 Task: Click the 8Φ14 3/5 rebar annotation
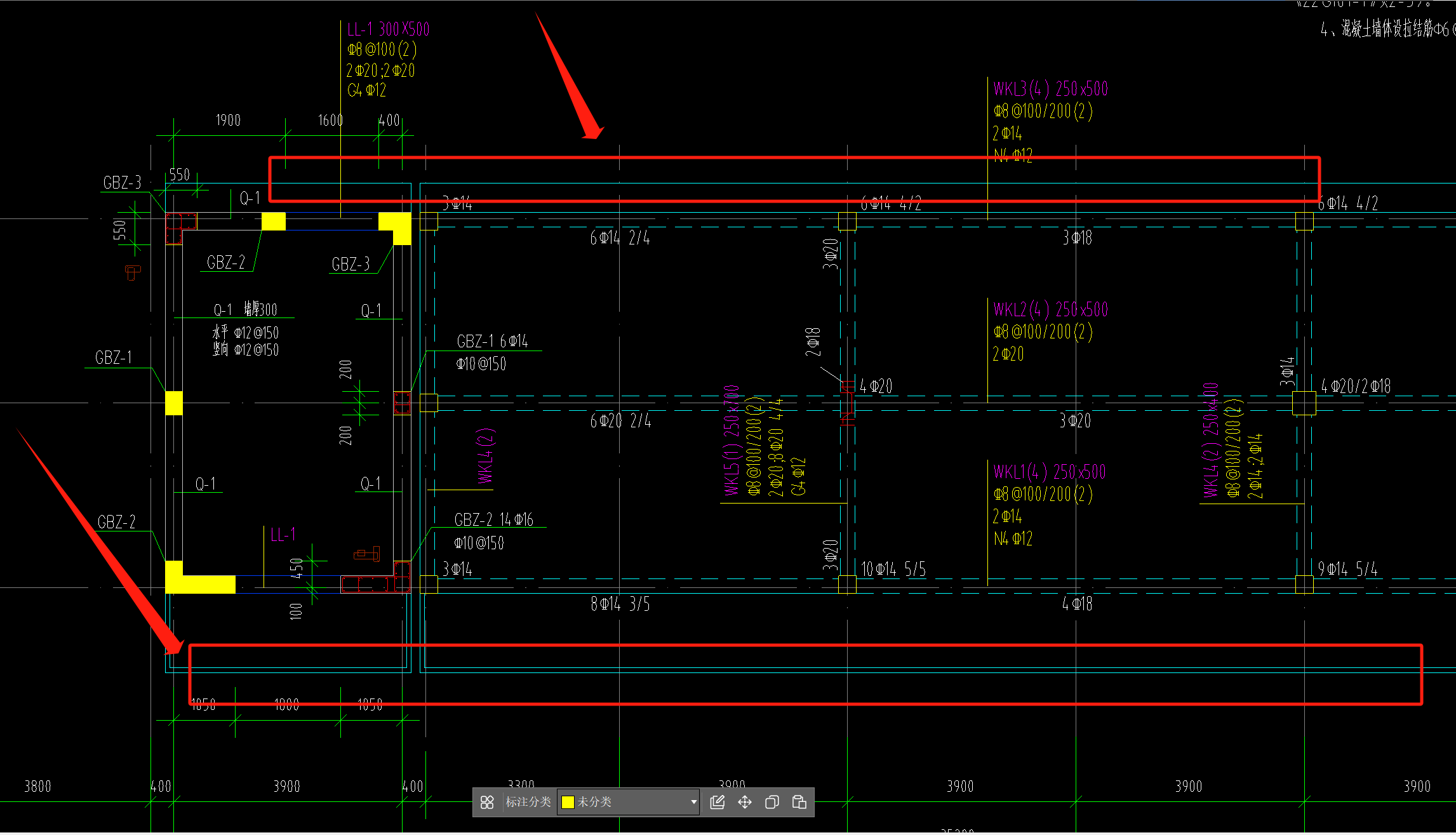(x=620, y=604)
